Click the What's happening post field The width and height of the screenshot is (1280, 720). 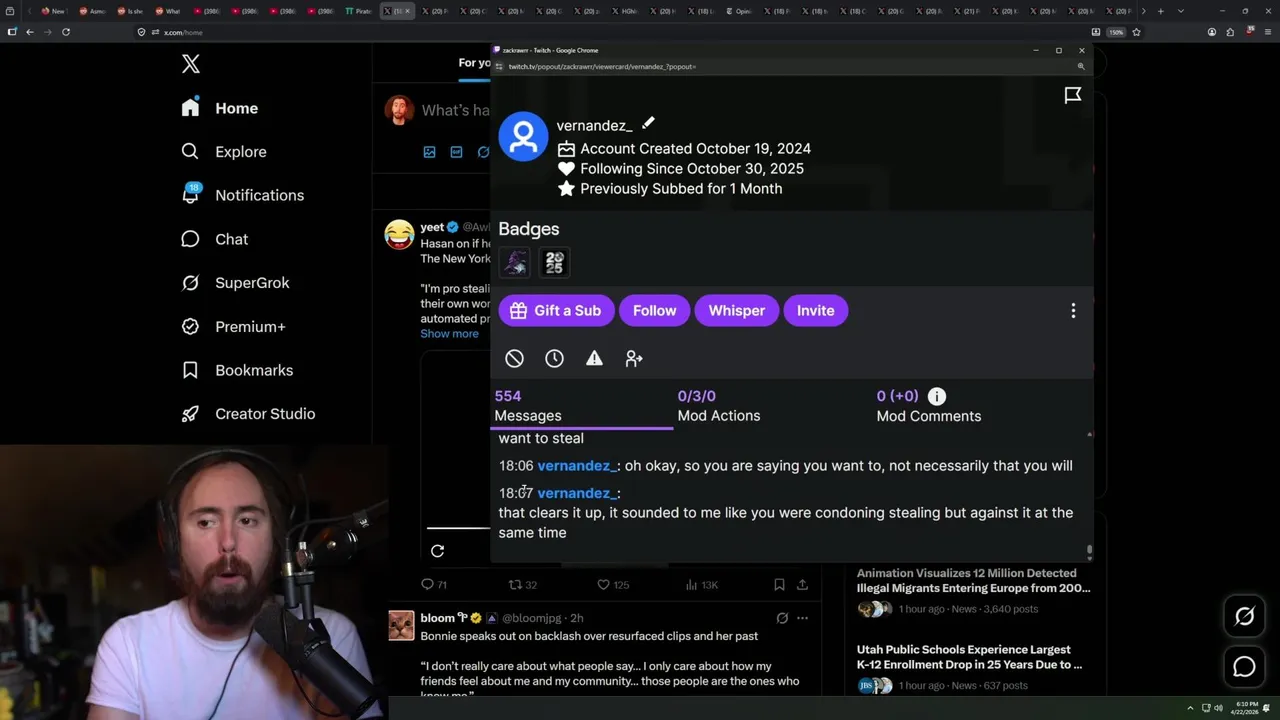455,110
